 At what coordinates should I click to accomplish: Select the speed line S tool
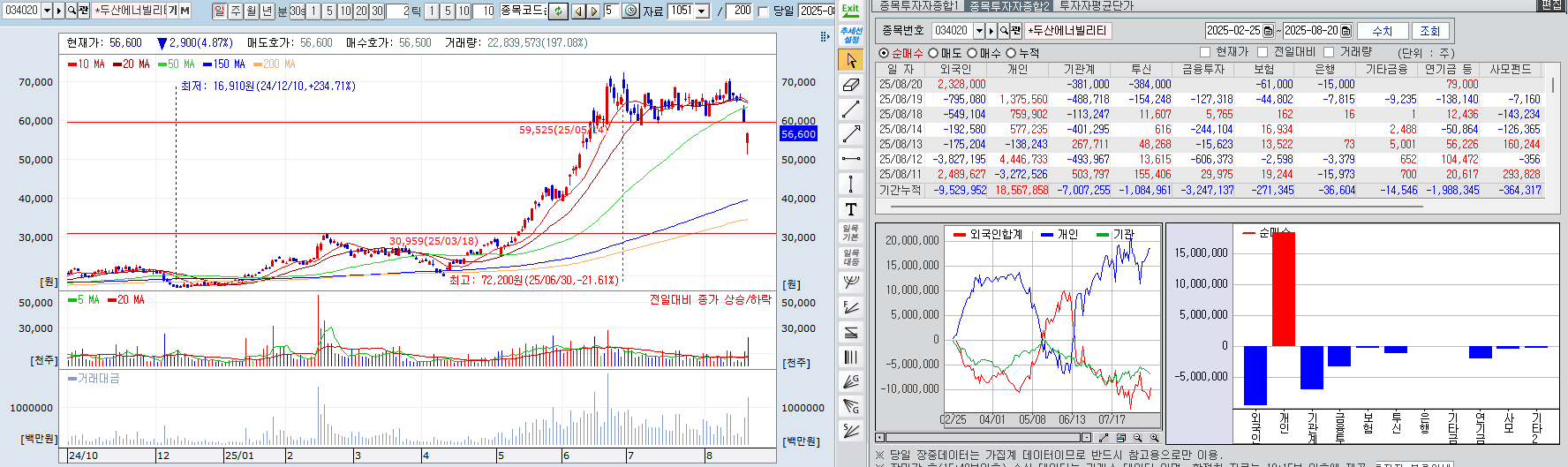pyautogui.click(x=850, y=431)
